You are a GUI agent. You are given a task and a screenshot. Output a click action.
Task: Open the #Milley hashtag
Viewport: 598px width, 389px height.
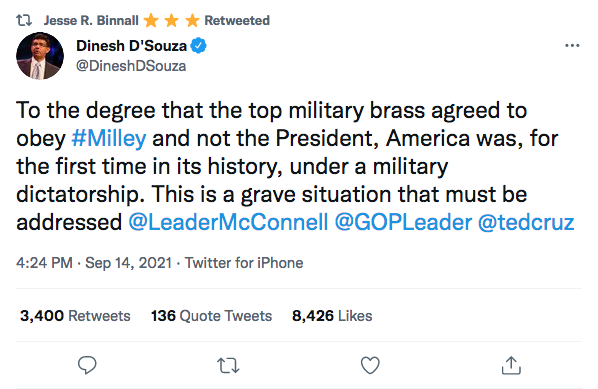(109, 138)
